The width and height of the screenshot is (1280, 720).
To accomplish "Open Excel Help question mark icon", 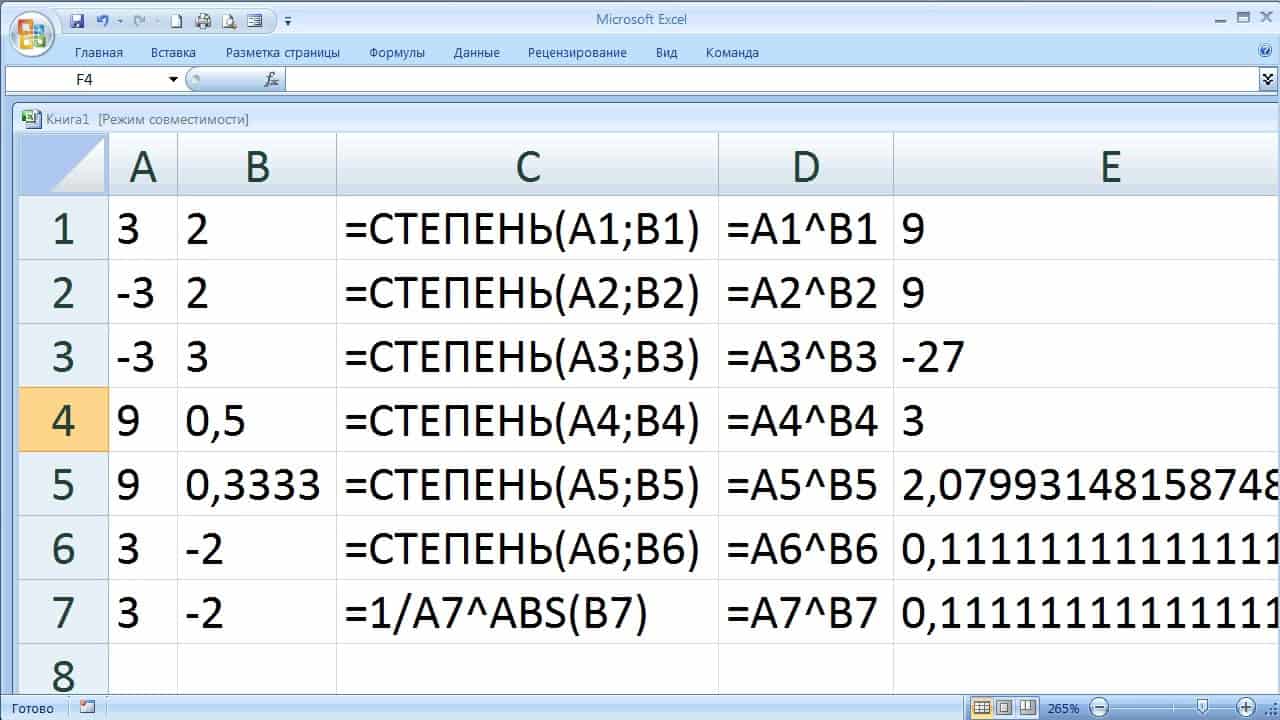I will (x=1265, y=52).
